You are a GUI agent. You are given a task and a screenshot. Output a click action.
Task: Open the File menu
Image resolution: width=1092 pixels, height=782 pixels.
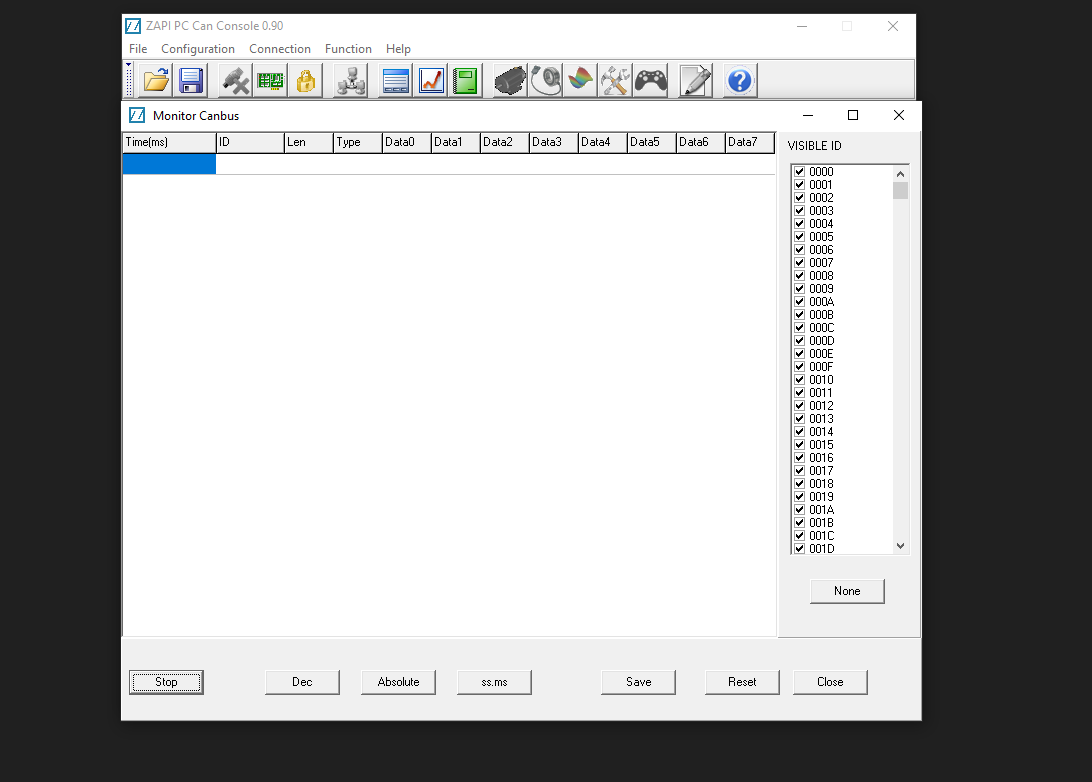click(x=138, y=49)
